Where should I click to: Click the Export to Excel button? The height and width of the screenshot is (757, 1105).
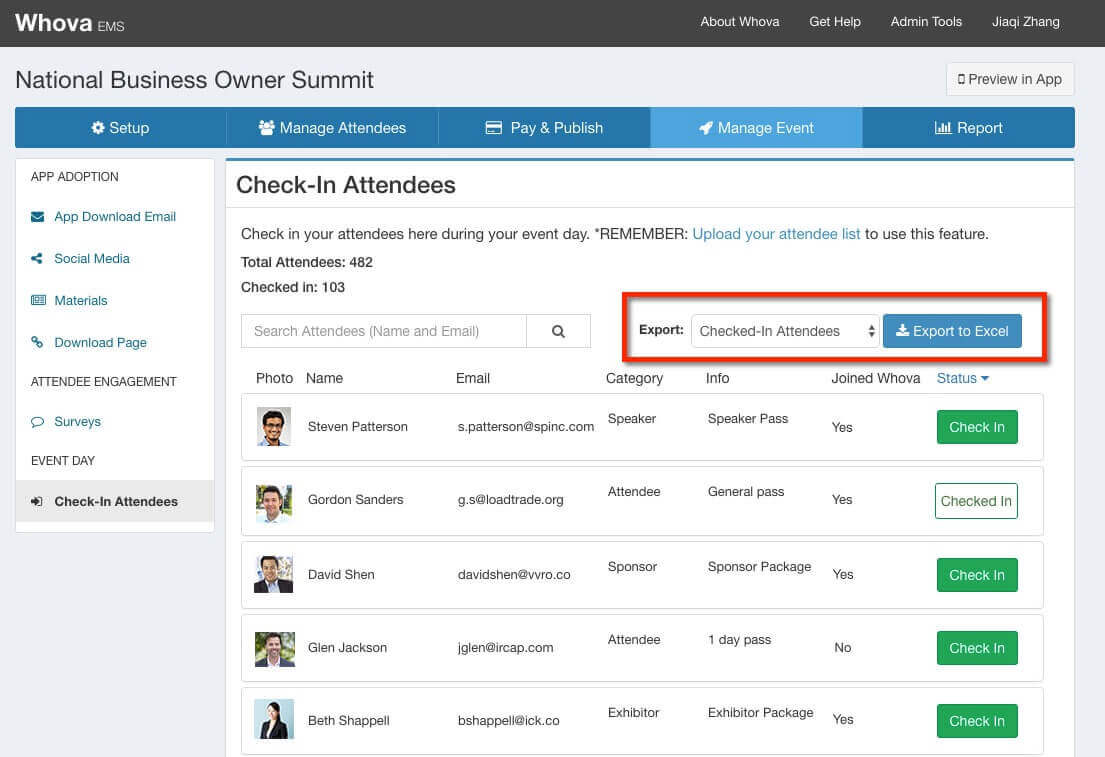[x=952, y=331]
